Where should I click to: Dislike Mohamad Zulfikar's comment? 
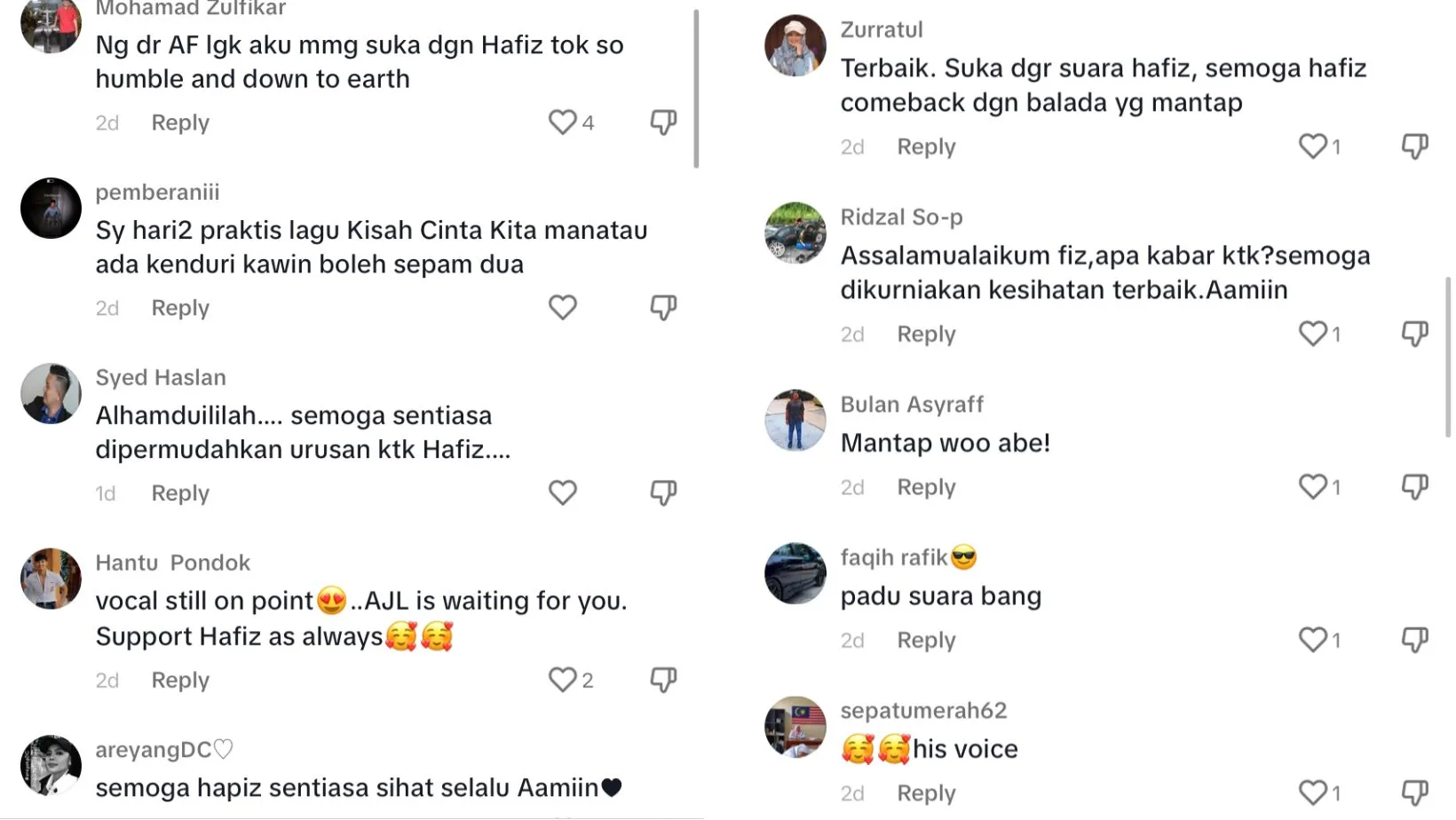pyautogui.click(x=663, y=122)
